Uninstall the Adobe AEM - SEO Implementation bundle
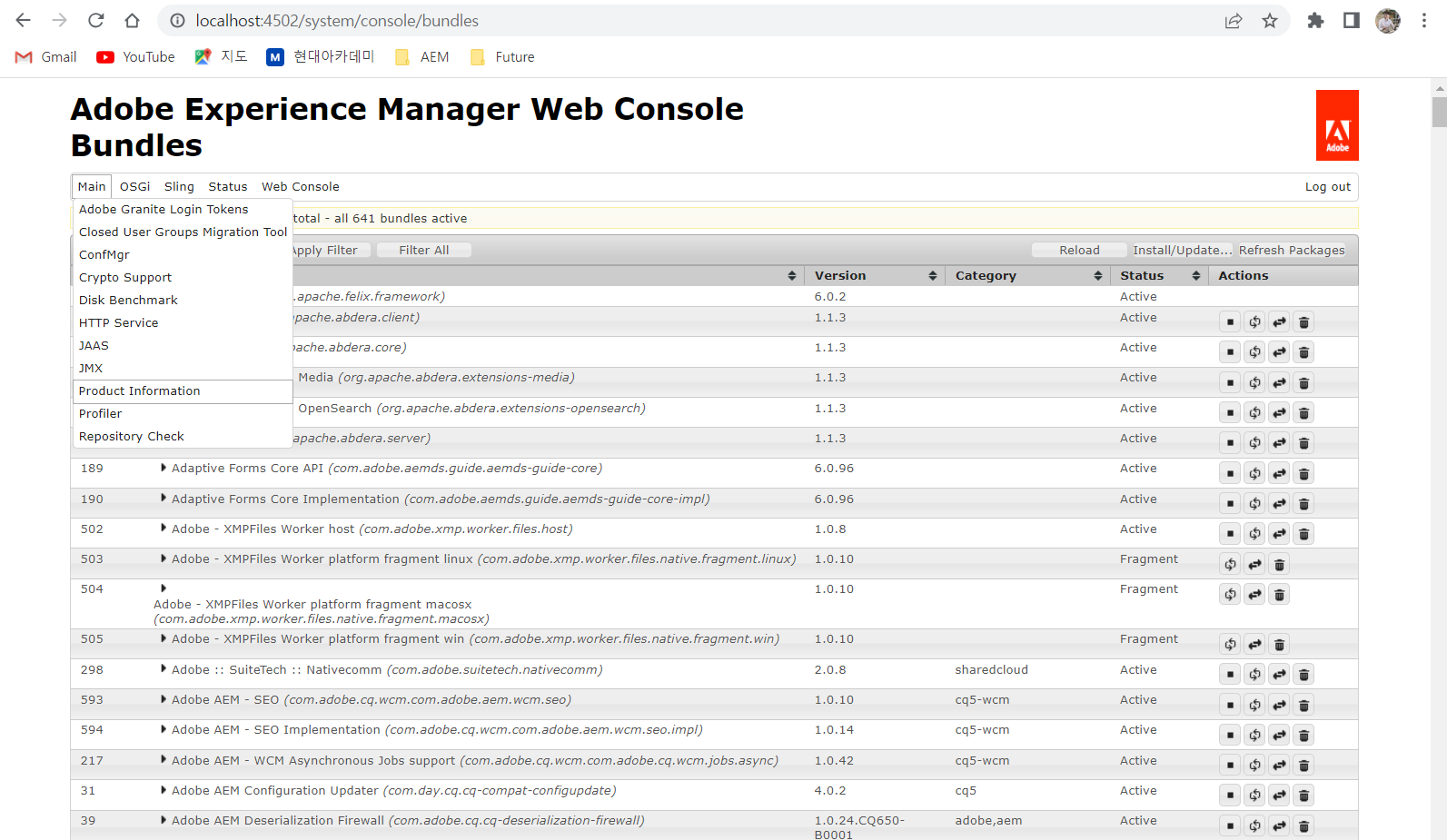 click(x=1303, y=735)
